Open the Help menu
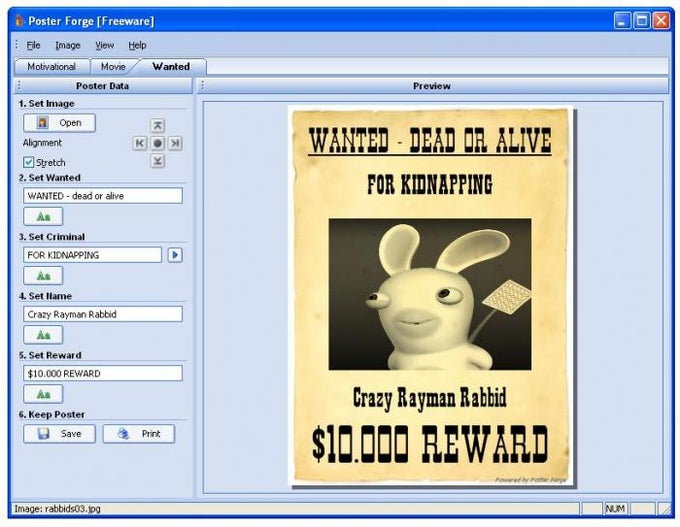 (137, 45)
